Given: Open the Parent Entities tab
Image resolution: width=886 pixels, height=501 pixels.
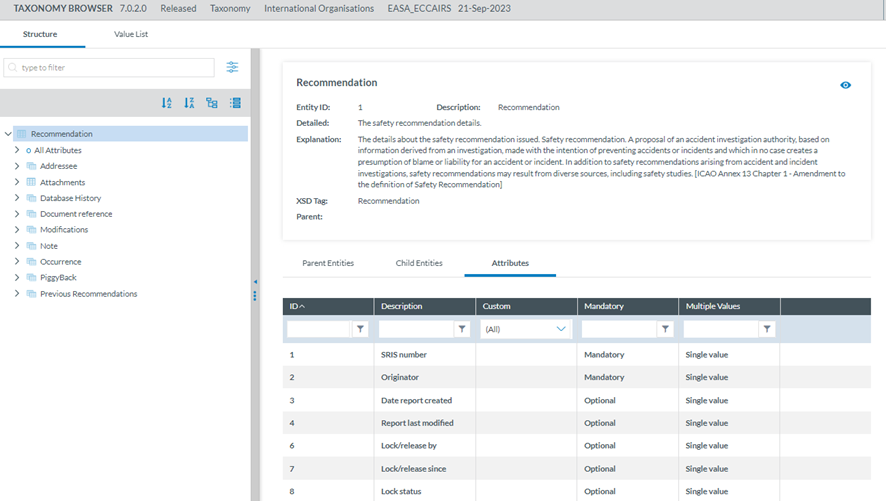Looking at the screenshot, I should coord(328,263).
